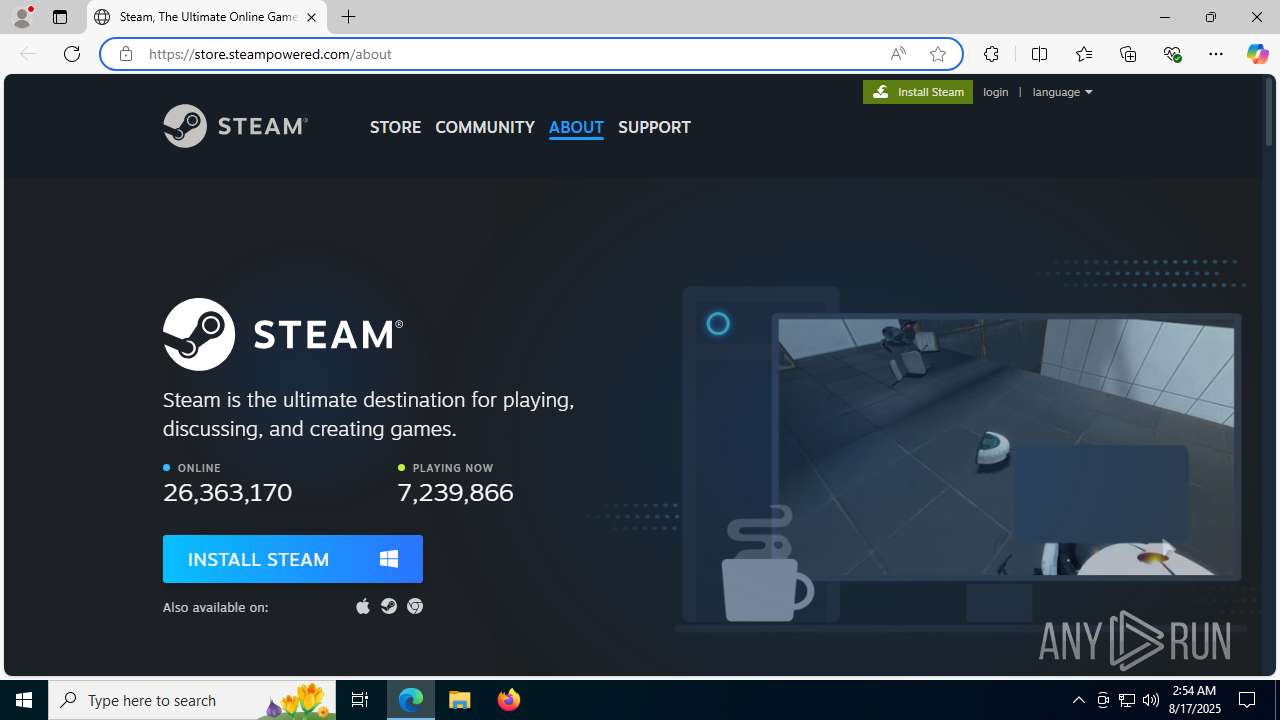View site information lock icon
This screenshot has width=1280, height=720.
pyautogui.click(x=125, y=54)
